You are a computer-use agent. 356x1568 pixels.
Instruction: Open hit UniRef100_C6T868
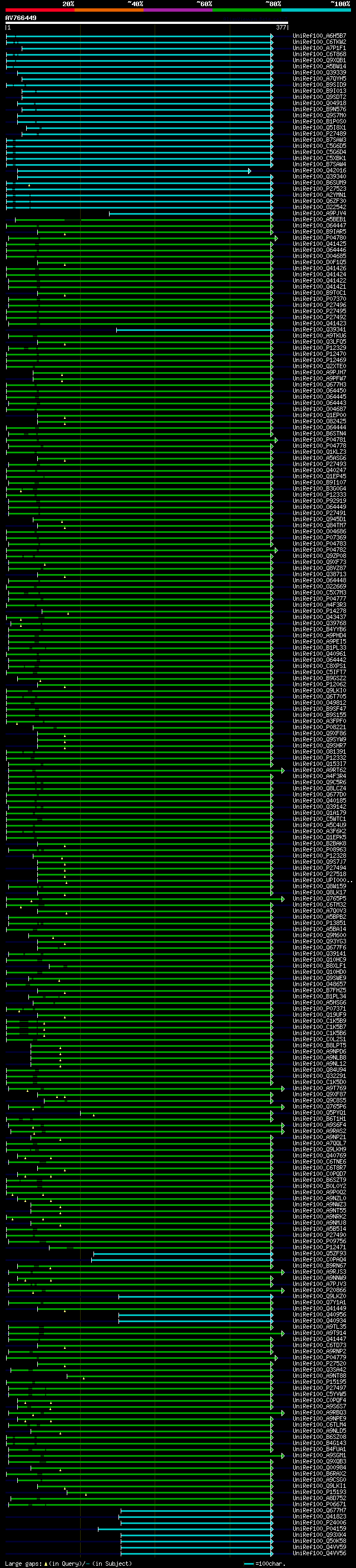click(x=319, y=54)
